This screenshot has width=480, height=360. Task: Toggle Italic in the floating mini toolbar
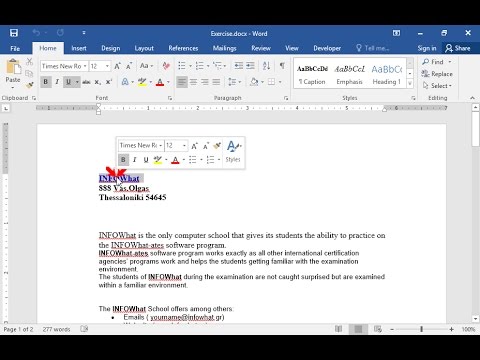[134, 160]
